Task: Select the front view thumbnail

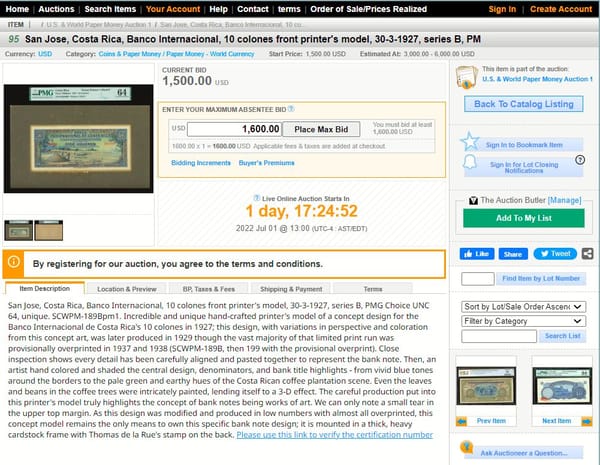Action: 18,230
